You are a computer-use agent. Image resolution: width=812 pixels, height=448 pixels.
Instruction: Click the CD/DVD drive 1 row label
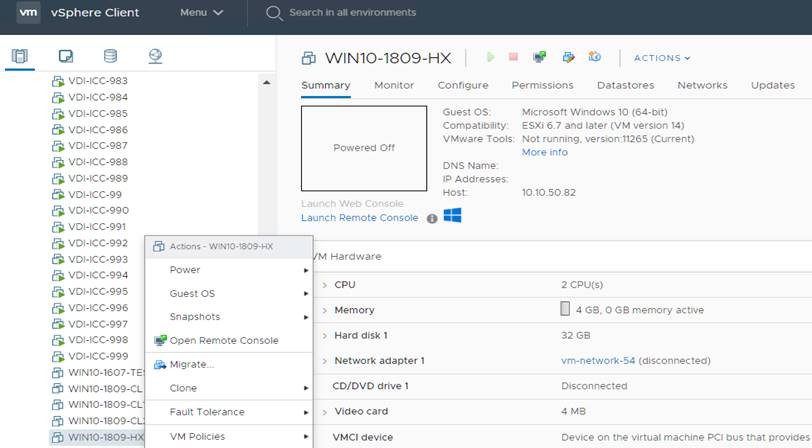[x=370, y=386]
